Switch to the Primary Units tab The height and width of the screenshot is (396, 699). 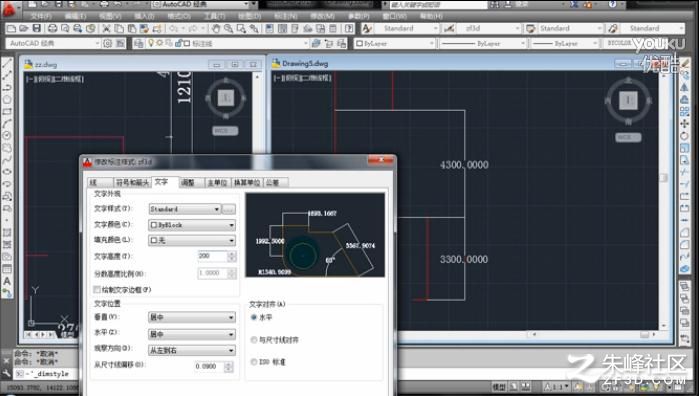click(217, 182)
